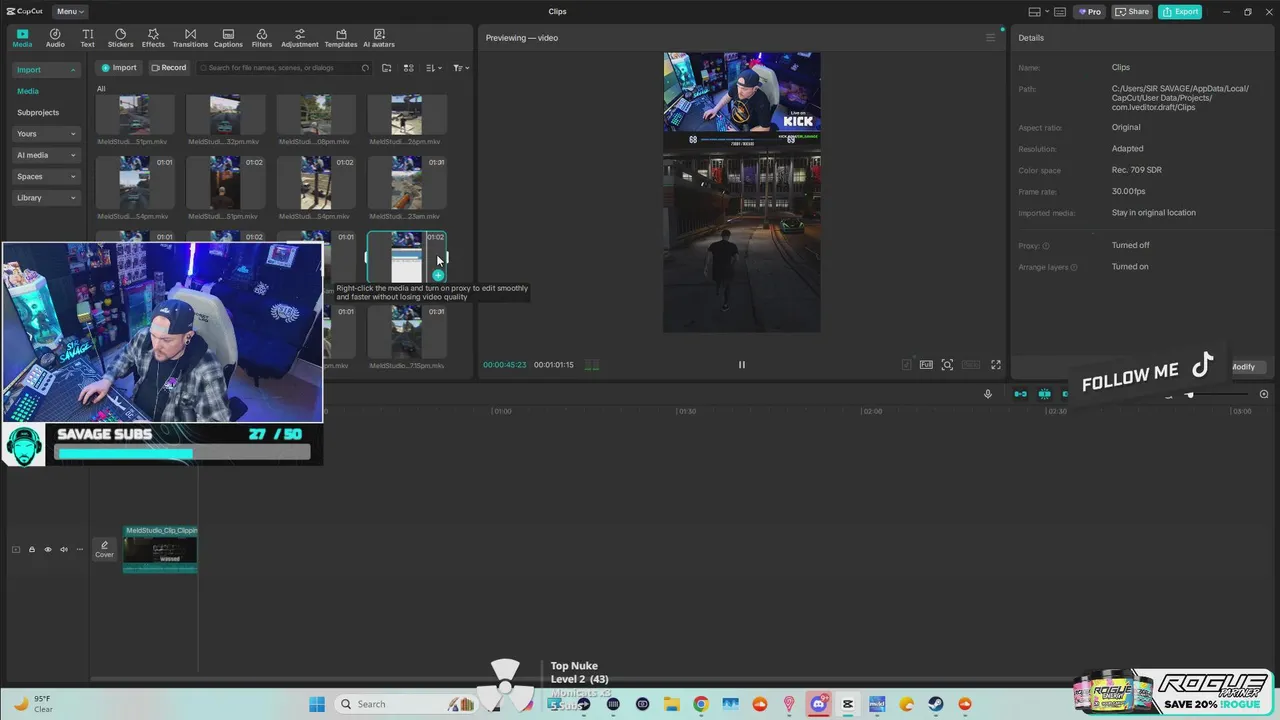1280x720 pixels.
Task: Click the Import button
Action: pyautogui.click(x=118, y=68)
